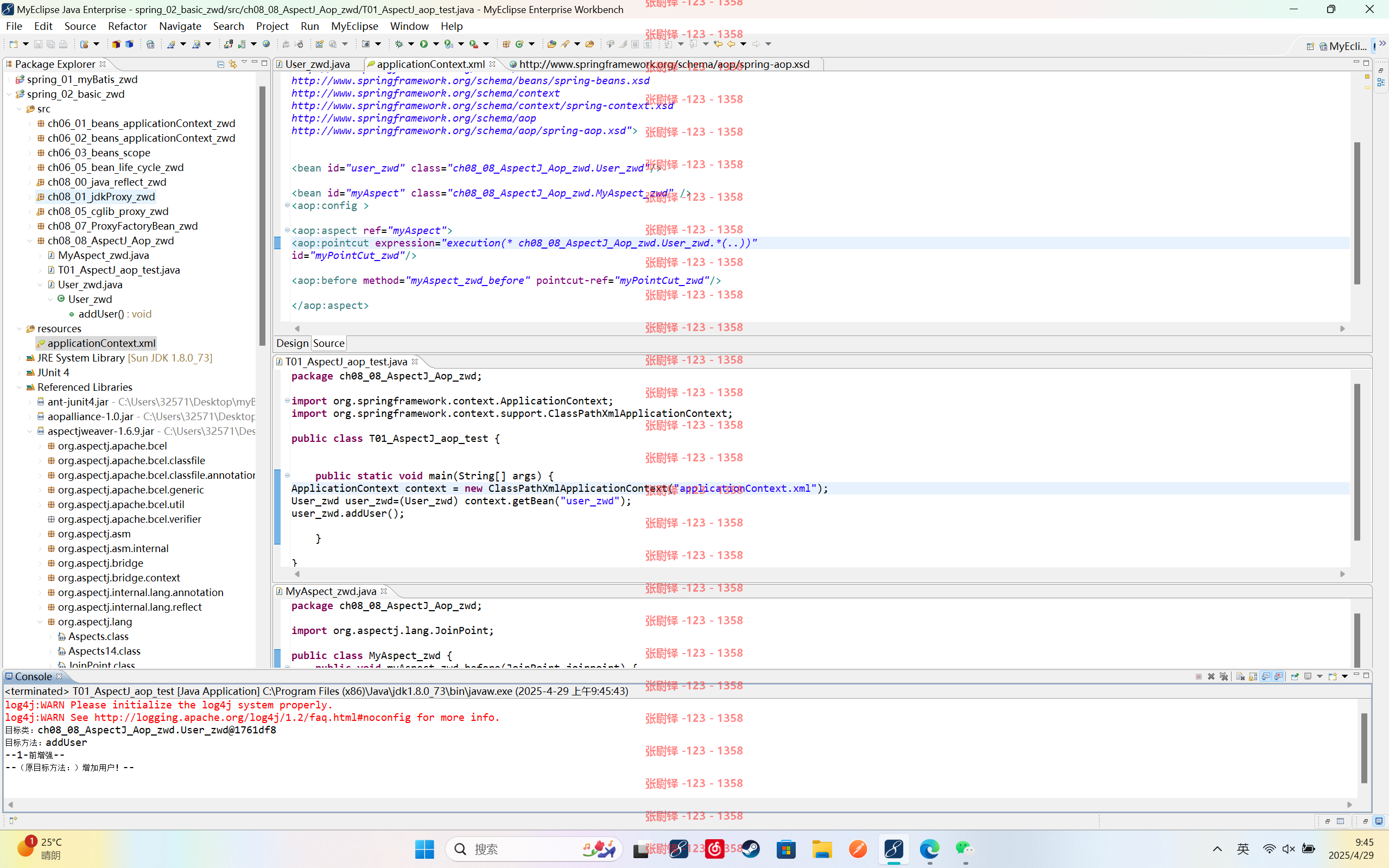Open Run button dropdown arrow
The height and width of the screenshot is (868, 1389).
(x=436, y=44)
